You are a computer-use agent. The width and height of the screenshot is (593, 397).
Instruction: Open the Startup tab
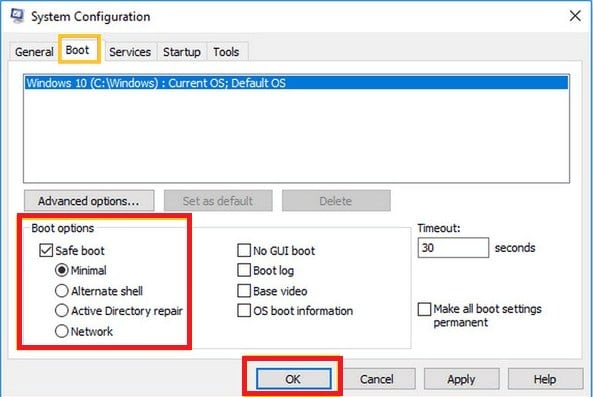[182, 52]
